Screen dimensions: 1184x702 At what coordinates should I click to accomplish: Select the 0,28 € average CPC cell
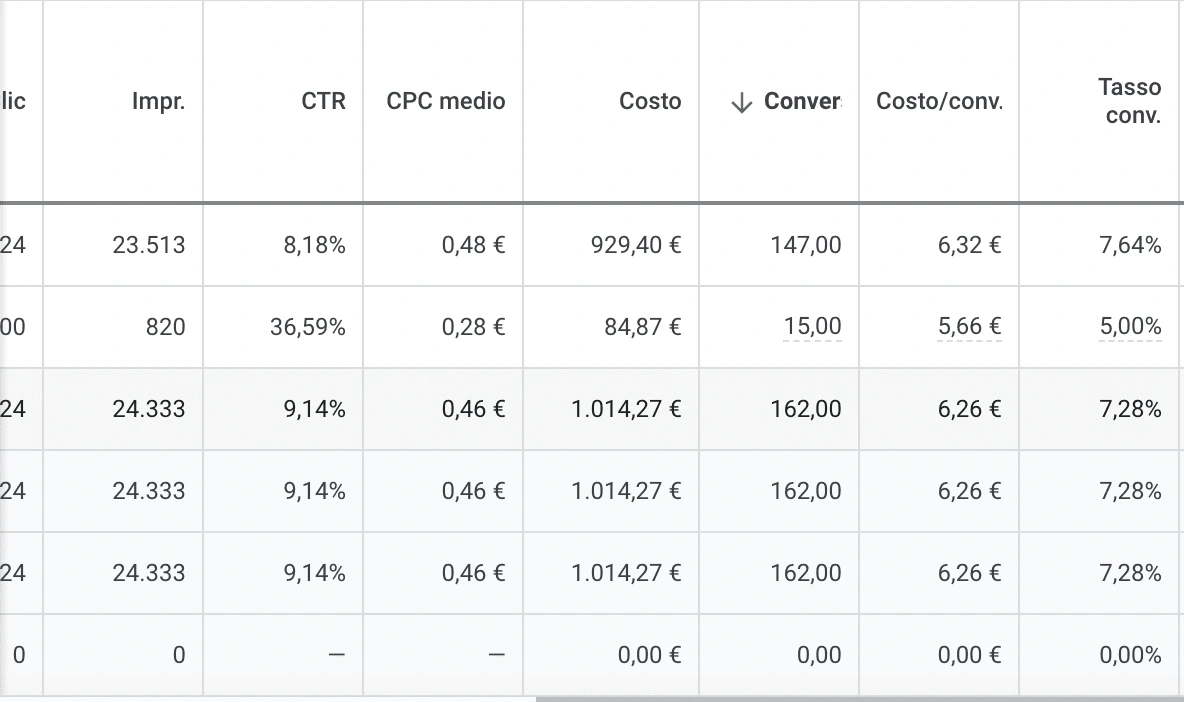click(x=443, y=327)
